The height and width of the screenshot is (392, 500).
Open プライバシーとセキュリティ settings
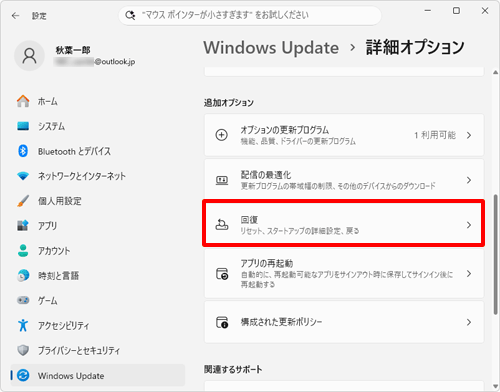point(98,350)
